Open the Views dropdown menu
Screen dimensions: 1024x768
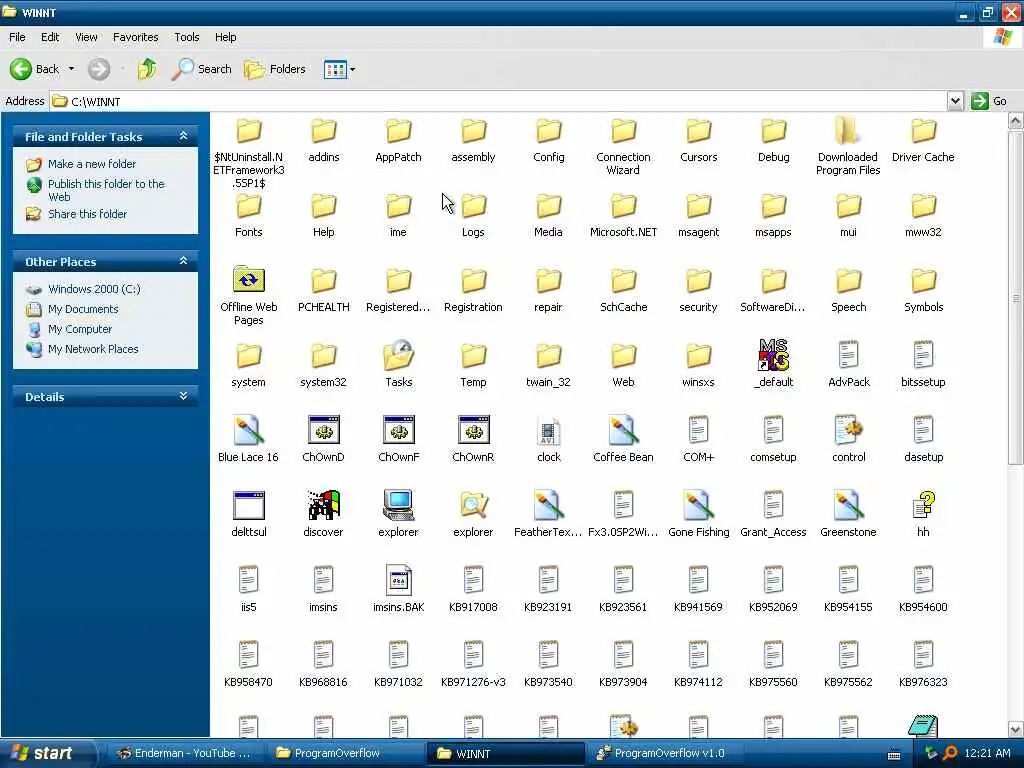pos(353,69)
